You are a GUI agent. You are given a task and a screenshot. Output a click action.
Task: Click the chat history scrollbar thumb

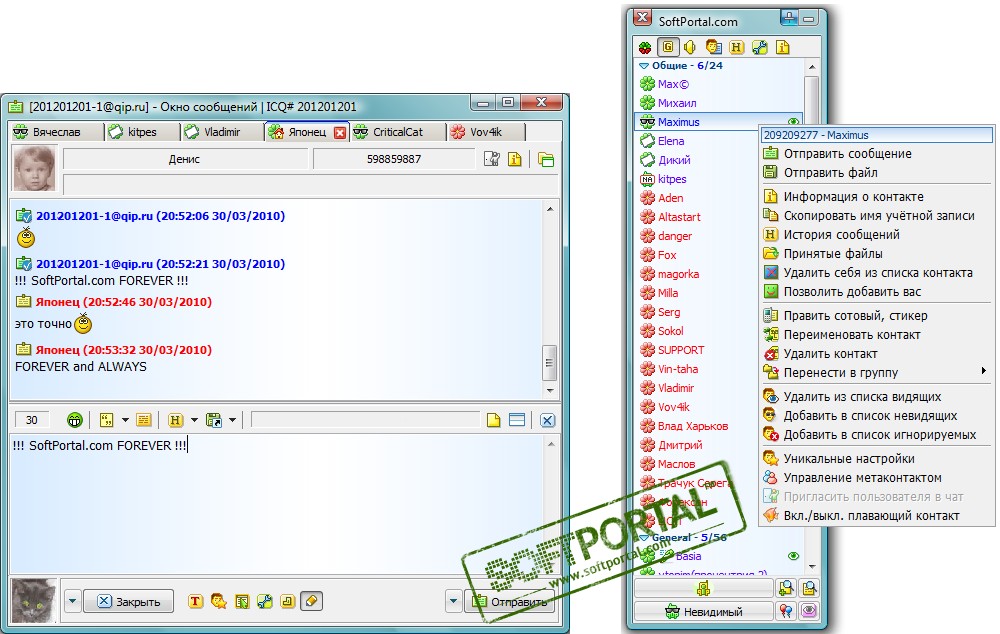[549, 362]
